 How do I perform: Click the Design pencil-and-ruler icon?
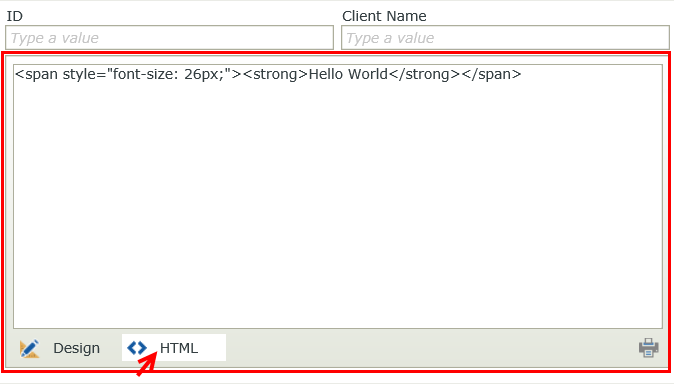pos(29,348)
